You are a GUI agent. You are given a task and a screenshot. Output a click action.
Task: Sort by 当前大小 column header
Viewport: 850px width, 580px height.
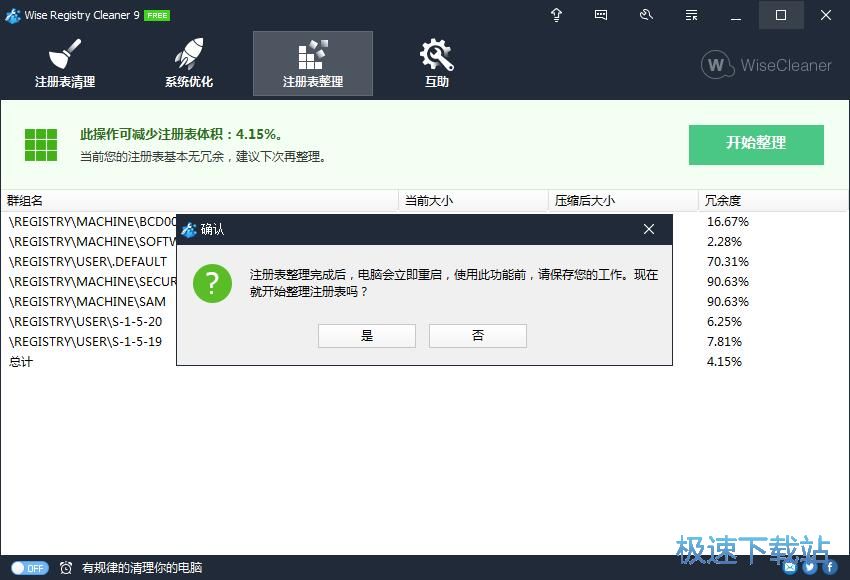pos(473,201)
